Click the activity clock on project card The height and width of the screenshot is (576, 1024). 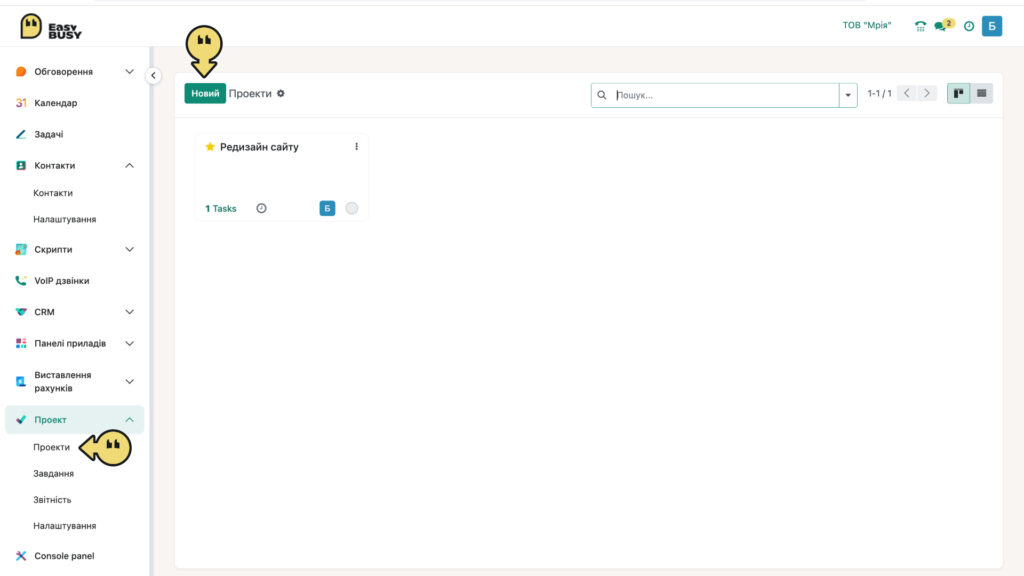tap(261, 208)
